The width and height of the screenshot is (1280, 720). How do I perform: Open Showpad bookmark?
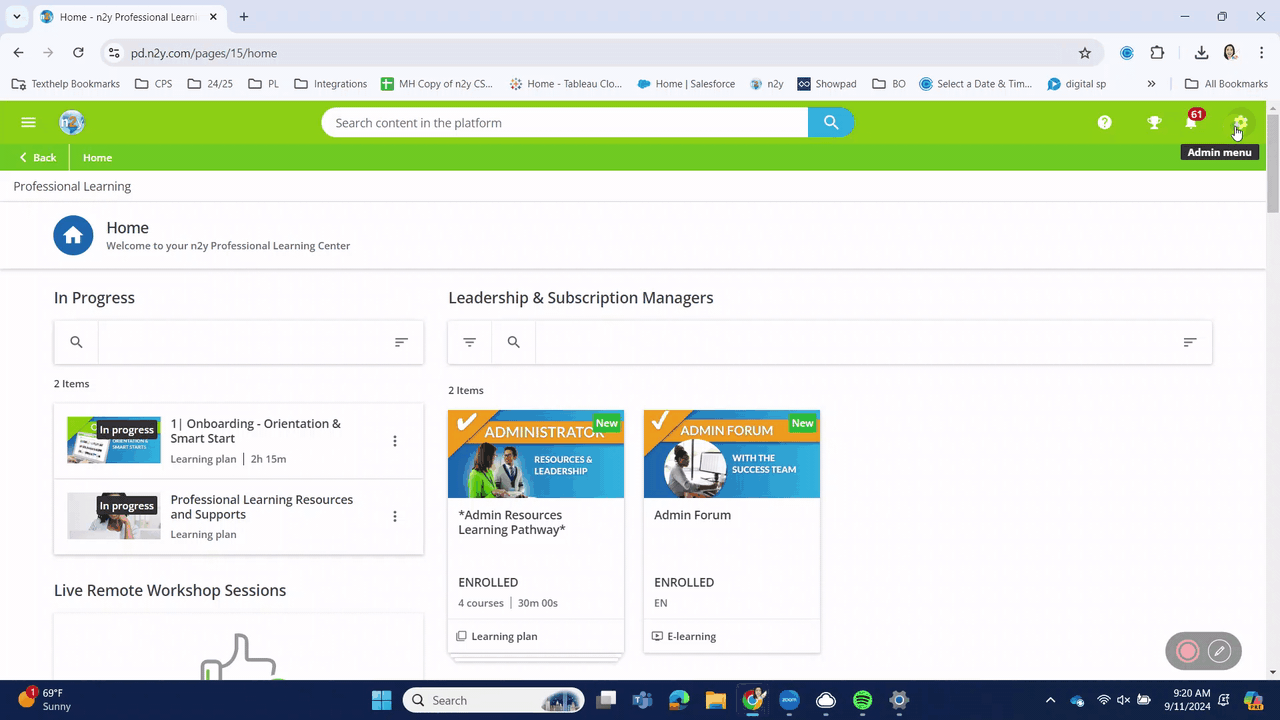click(827, 84)
